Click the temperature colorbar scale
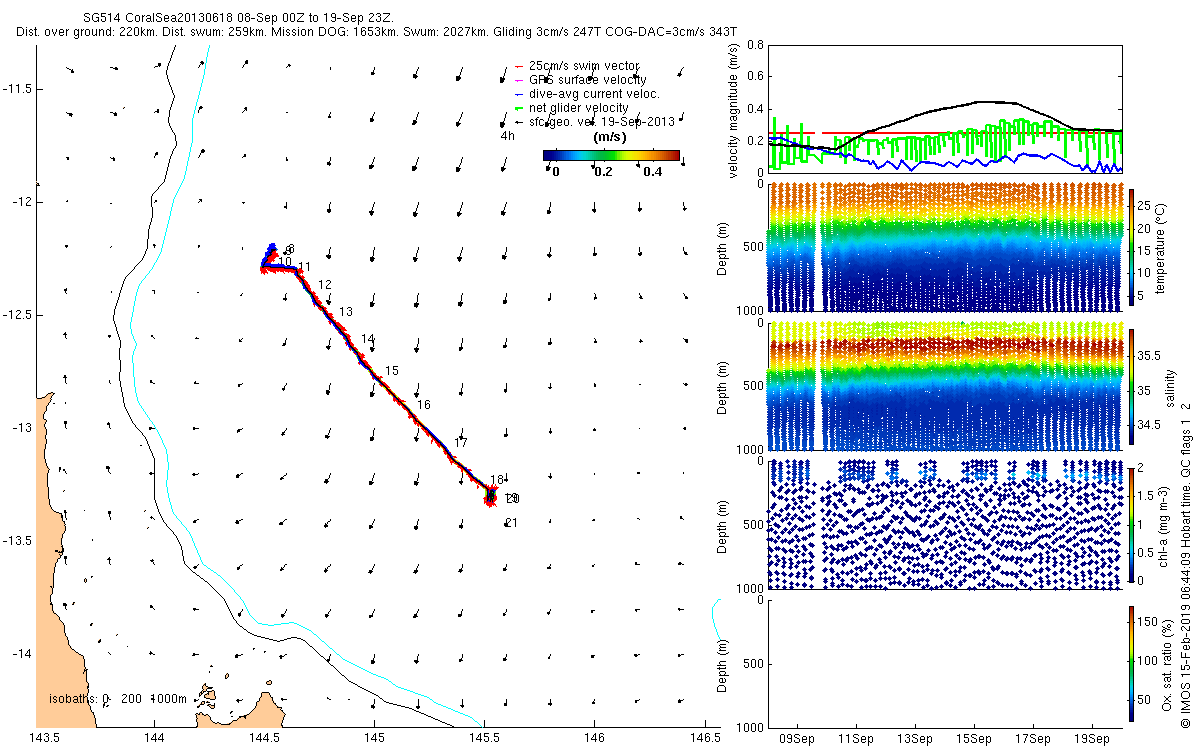1200x750 pixels. point(1131,247)
